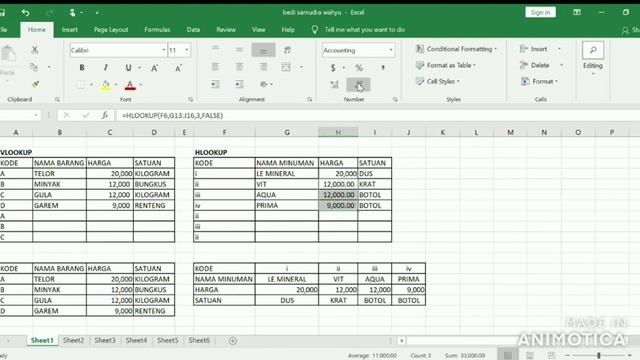Toggle Bold formatting

pos(82,67)
